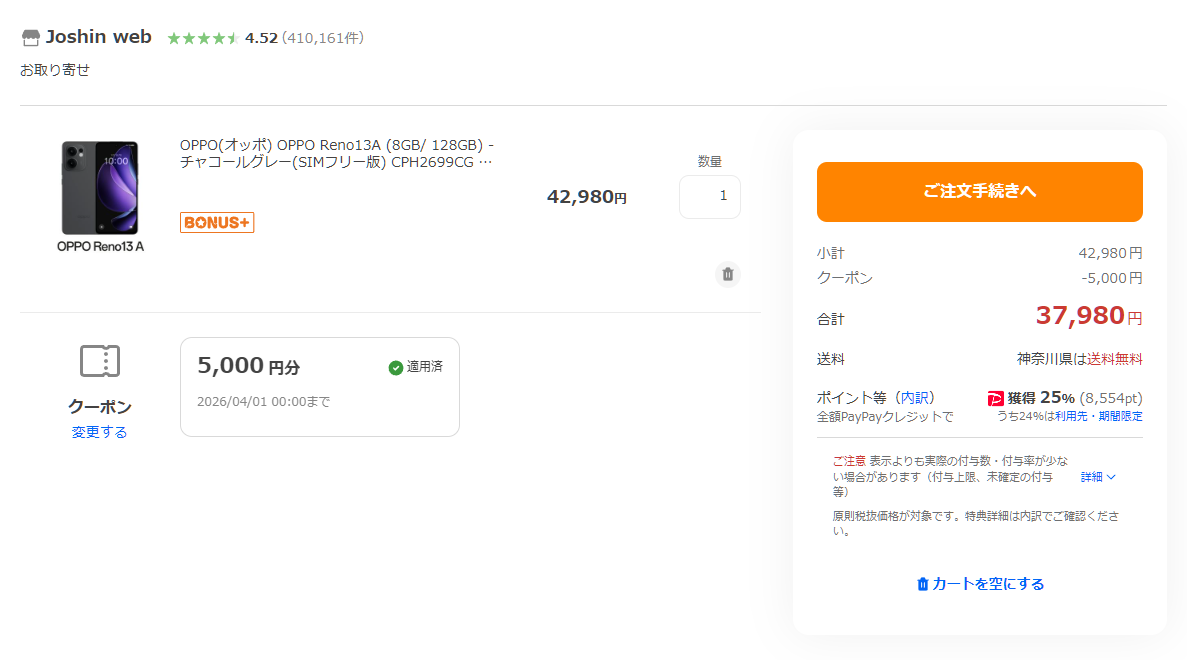Click the OPPO Reno13 A product thumbnail
The height and width of the screenshot is (660, 1187).
pos(100,196)
